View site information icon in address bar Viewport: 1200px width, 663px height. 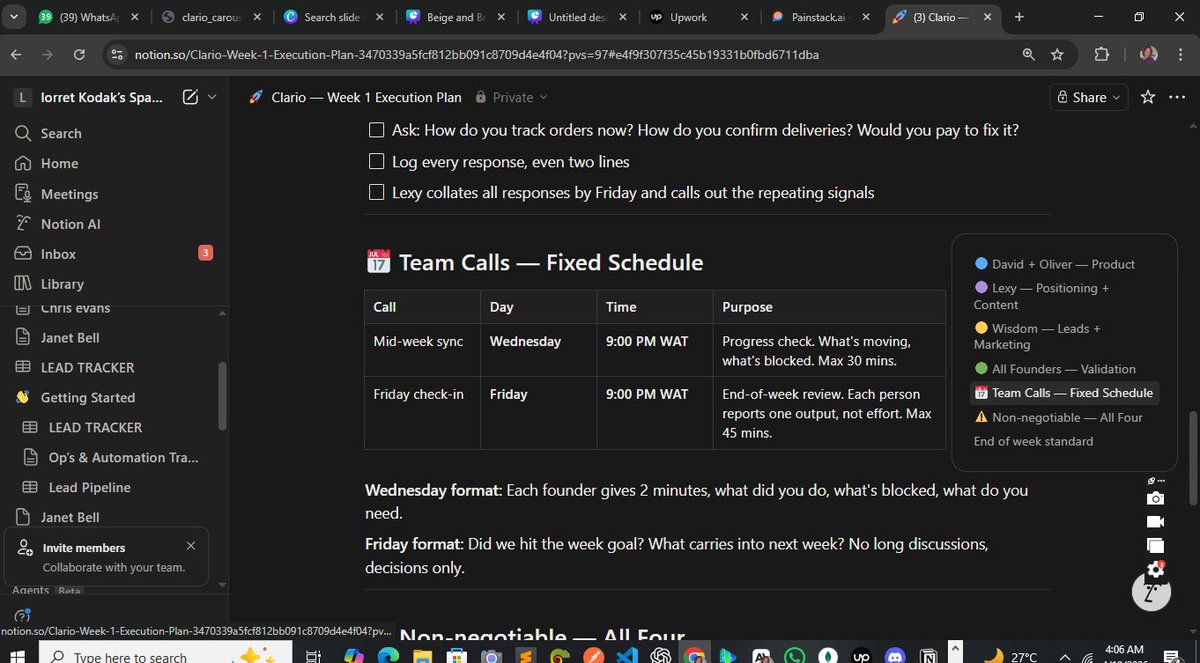click(x=118, y=55)
